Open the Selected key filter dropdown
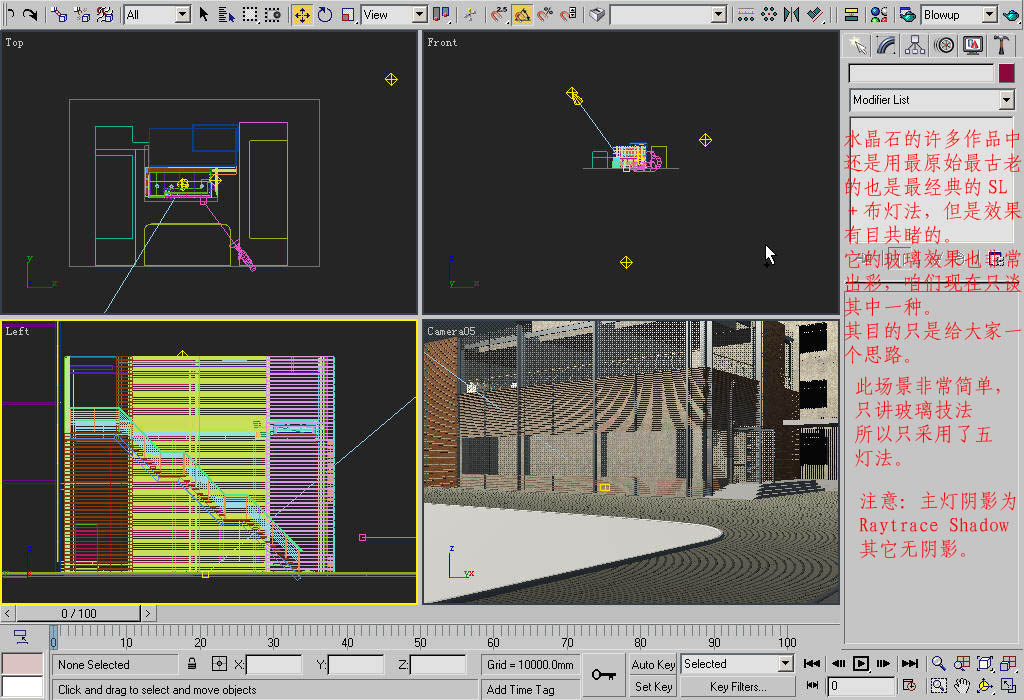 coord(786,664)
